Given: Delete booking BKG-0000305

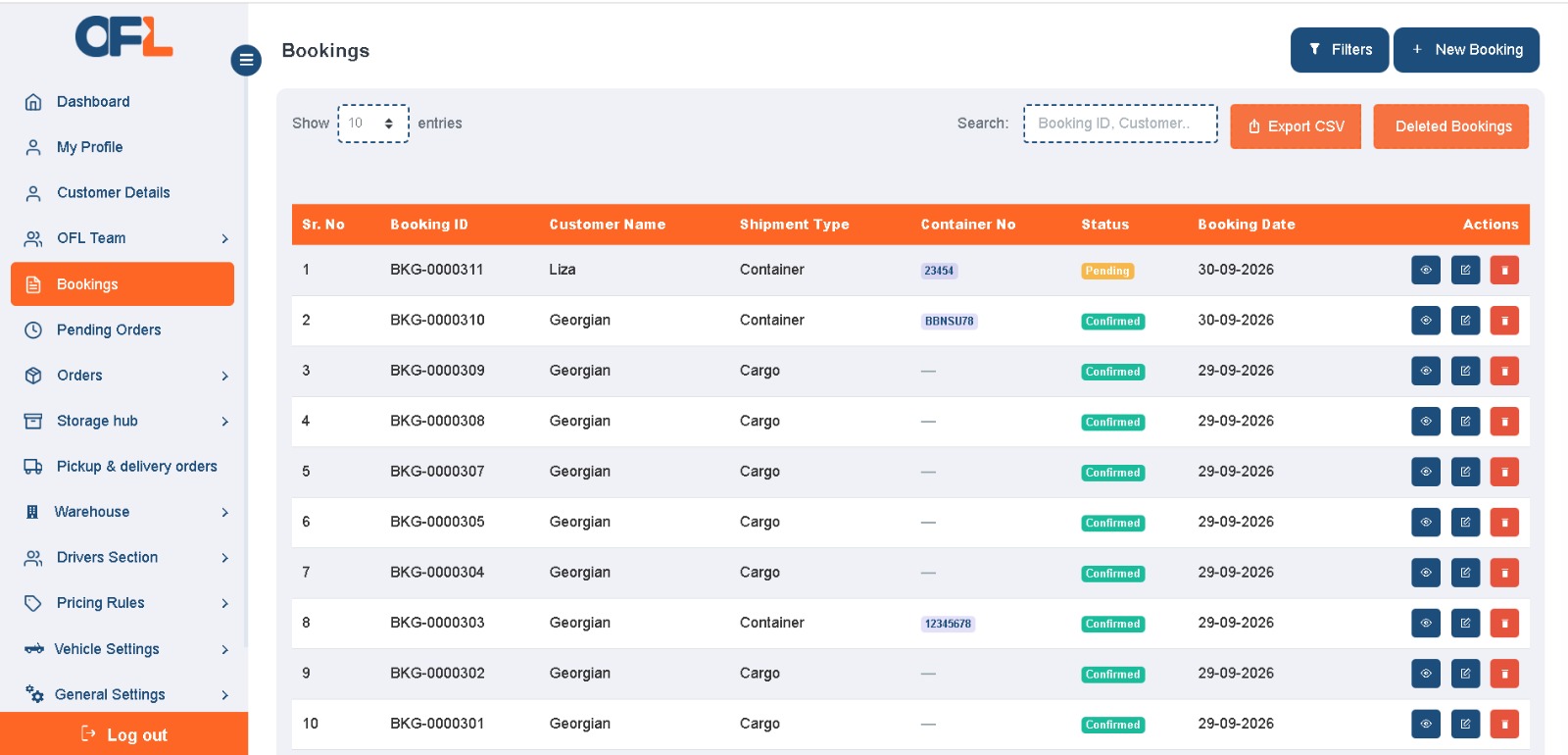Looking at the screenshot, I should point(1504,523).
